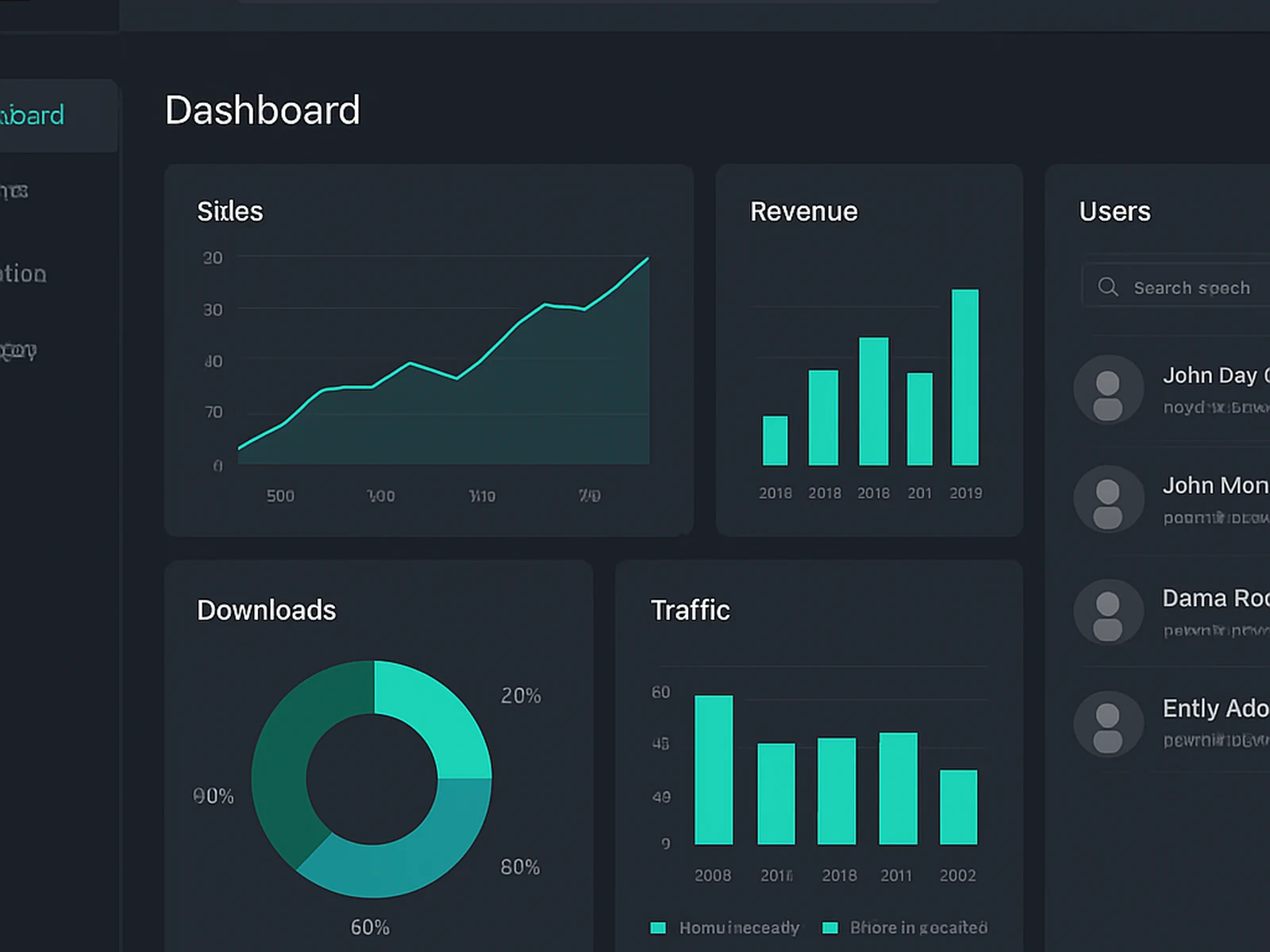Image resolution: width=1270 pixels, height=952 pixels.
Task: Open John Day's user name link
Action: (x=1214, y=375)
